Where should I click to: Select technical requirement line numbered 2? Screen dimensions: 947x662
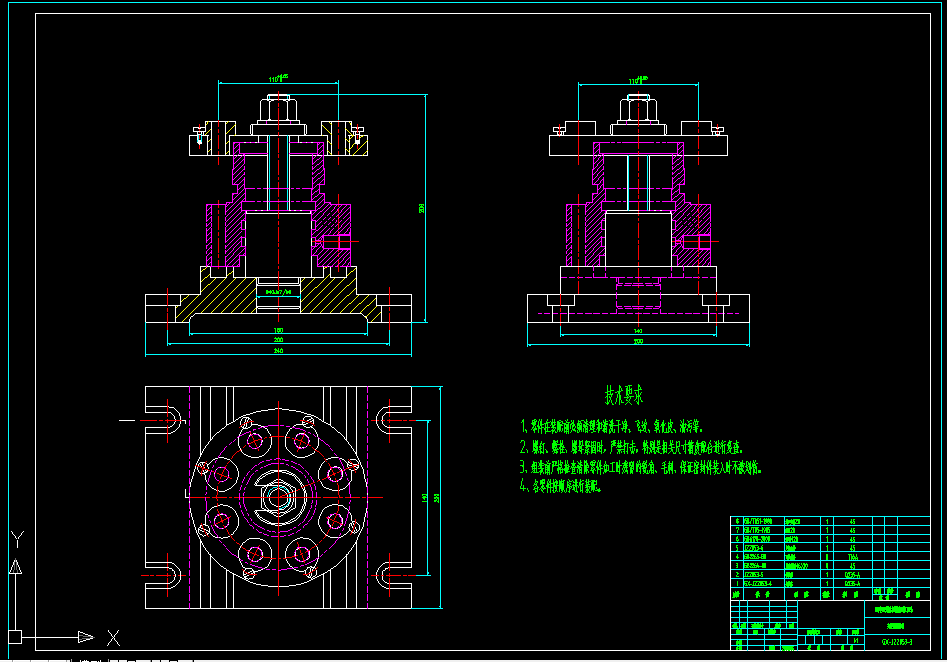pos(631,447)
